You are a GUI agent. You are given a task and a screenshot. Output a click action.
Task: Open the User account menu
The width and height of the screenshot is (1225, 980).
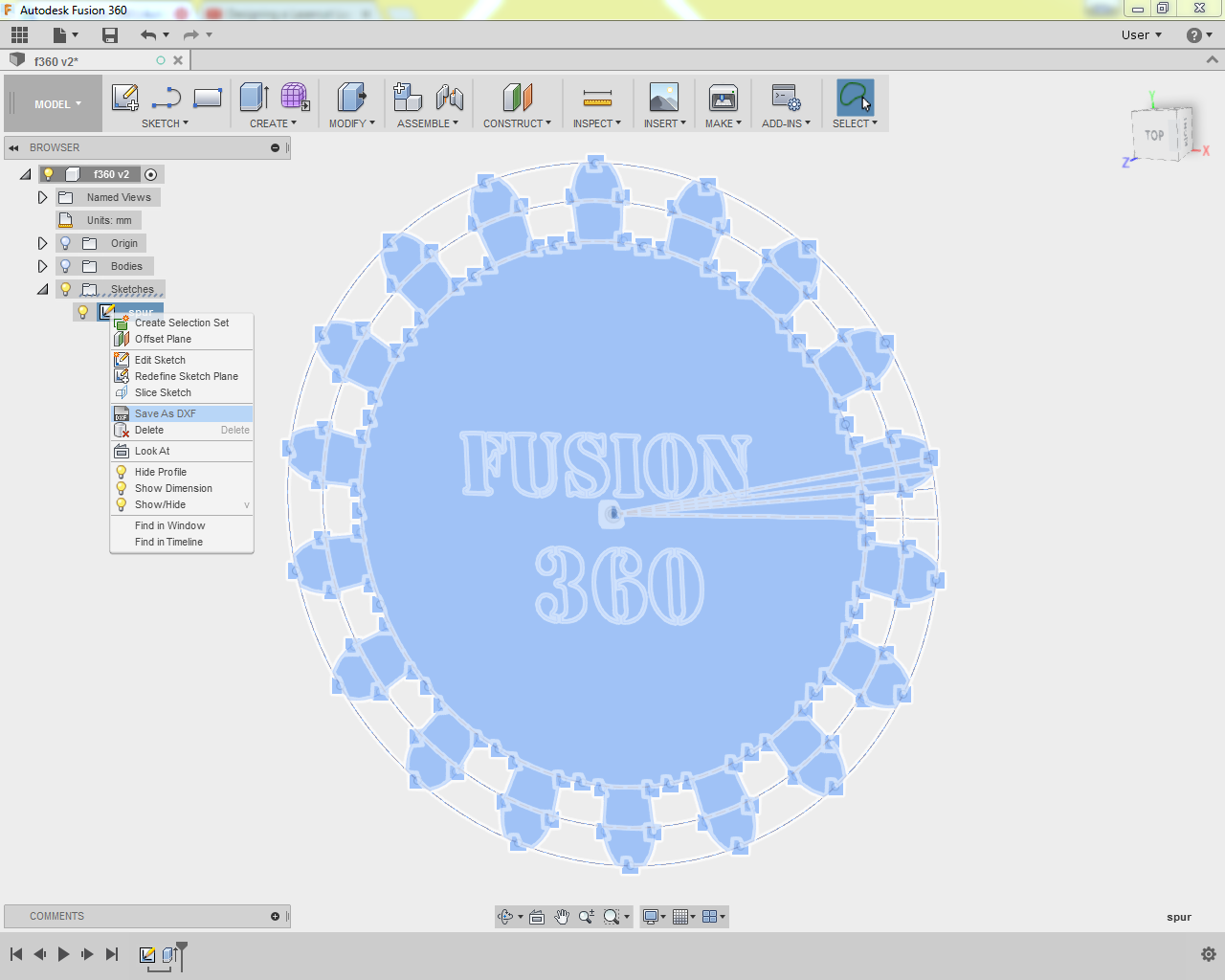1141,35
